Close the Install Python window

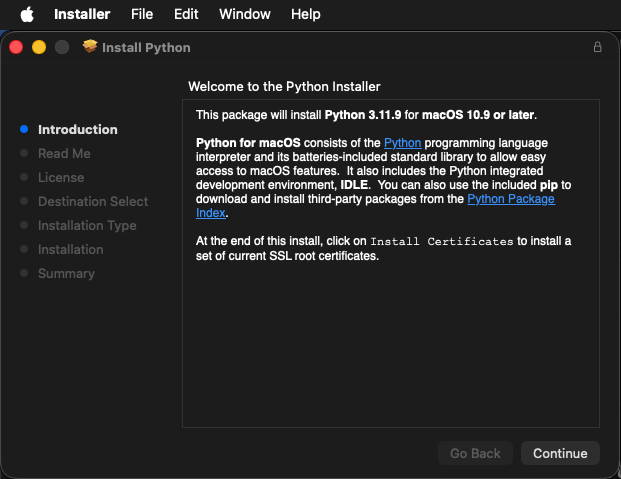click(16, 47)
